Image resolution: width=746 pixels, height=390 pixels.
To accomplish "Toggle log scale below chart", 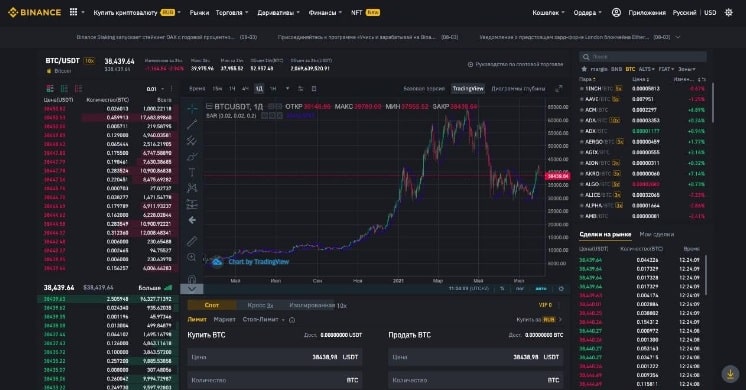I will tap(520, 289).
